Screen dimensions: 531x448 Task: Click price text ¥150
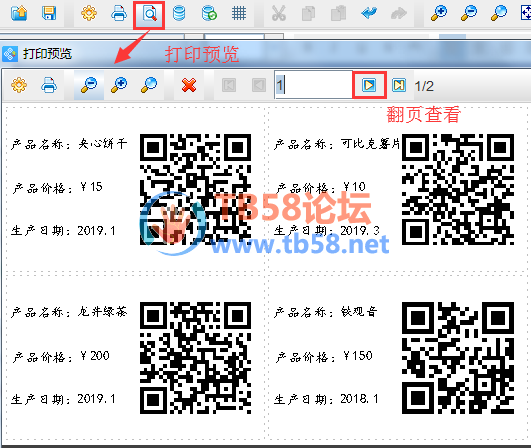pyautogui.click(x=358, y=356)
